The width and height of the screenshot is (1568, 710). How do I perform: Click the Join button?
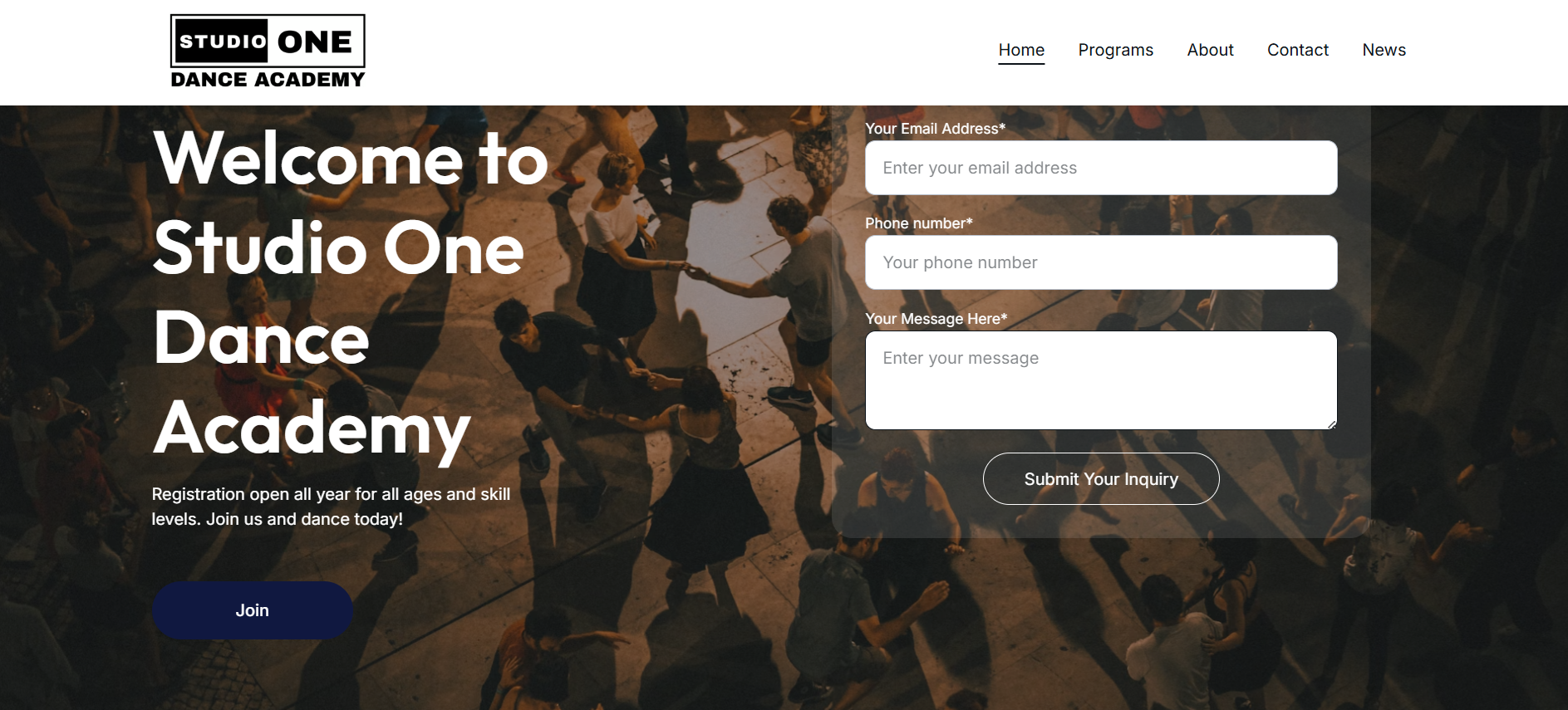tap(252, 610)
